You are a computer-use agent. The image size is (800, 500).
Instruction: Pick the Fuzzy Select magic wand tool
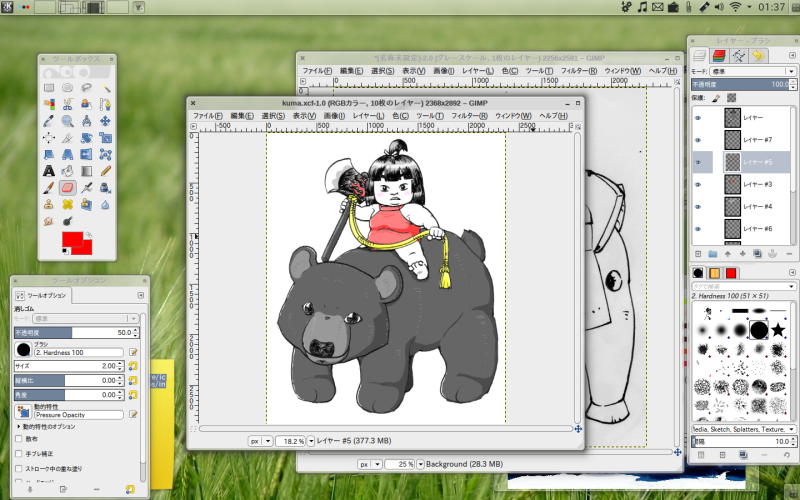(105, 88)
